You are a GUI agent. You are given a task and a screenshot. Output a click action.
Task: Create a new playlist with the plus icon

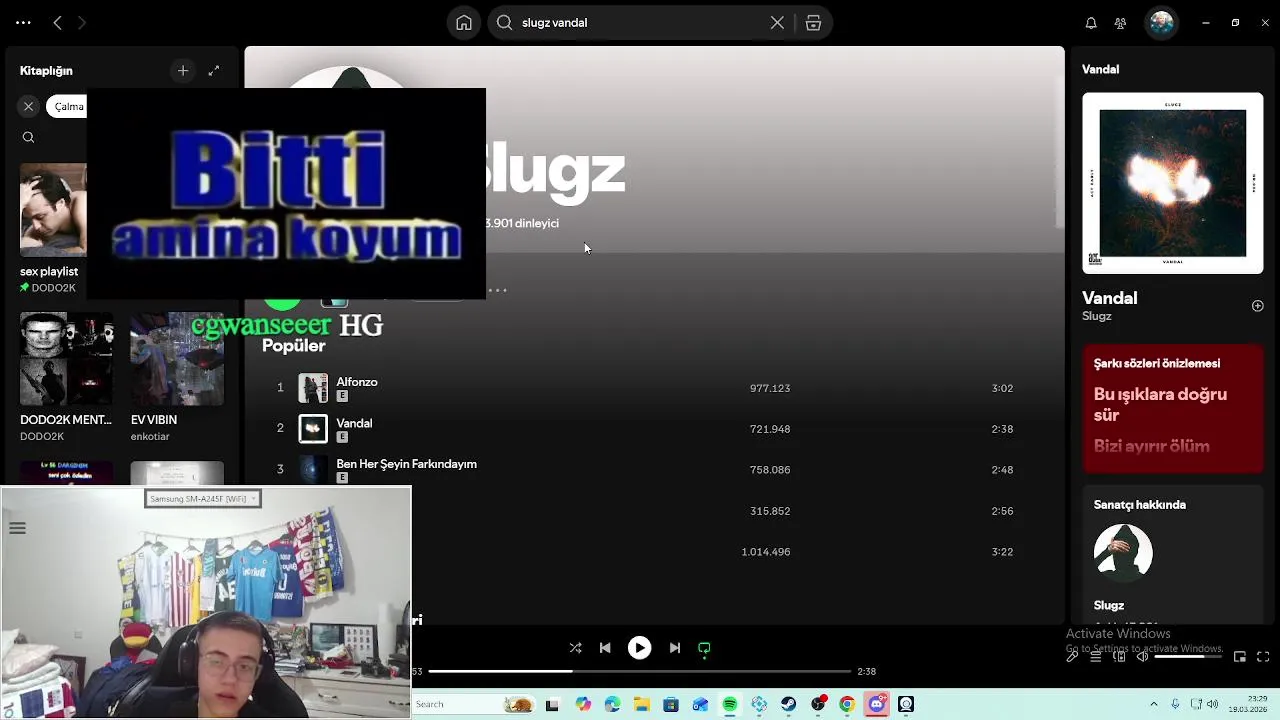pyautogui.click(x=183, y=70)
